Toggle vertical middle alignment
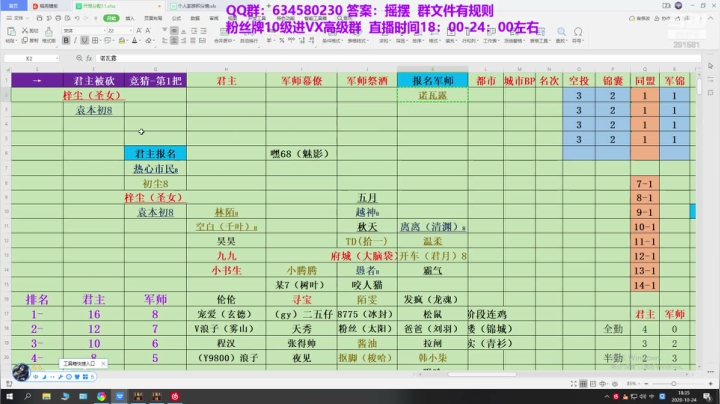Image resolution: width=720 pixels, height=404 pixels. pyautogui.click(x=174, y=30)
